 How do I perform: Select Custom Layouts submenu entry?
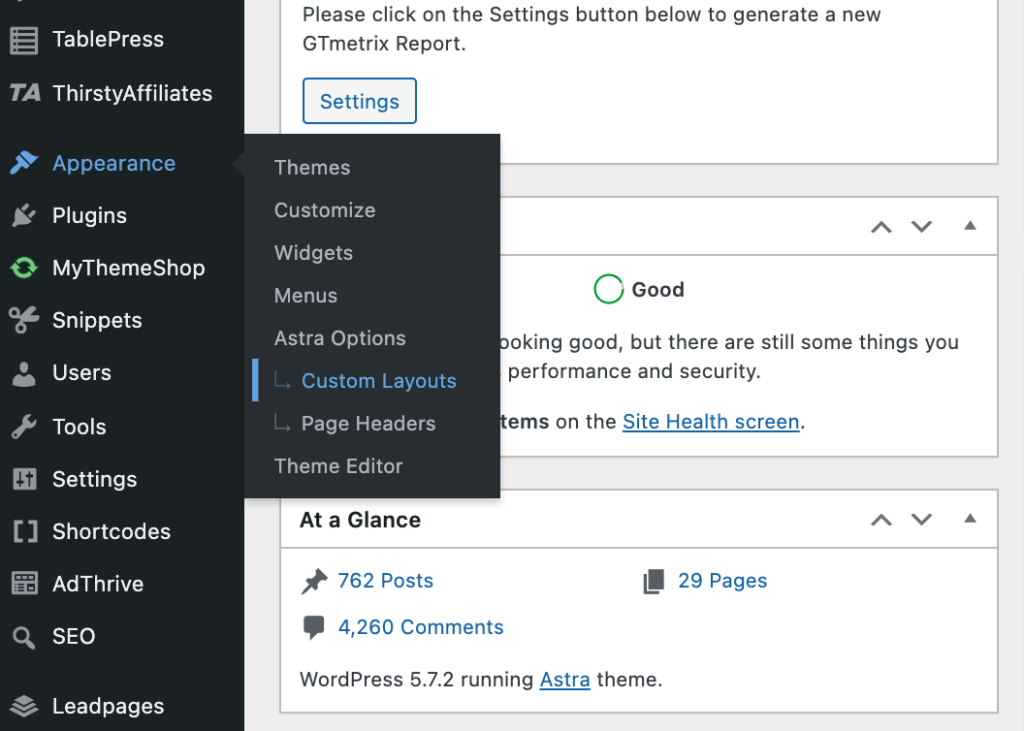(x=379, y=381)
